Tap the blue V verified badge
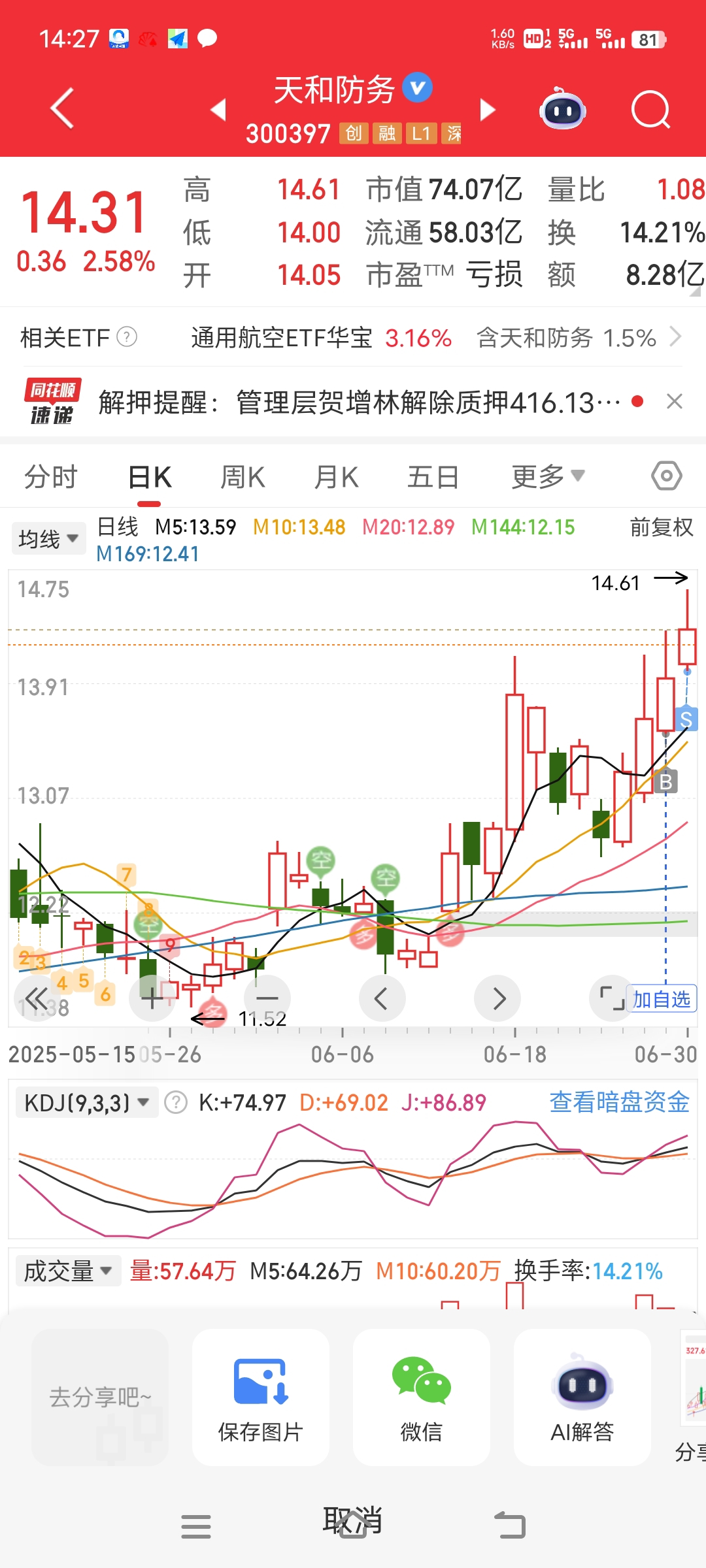This screenshot has width=706, height=1568. pyautogui.click(x=417, y=88)
